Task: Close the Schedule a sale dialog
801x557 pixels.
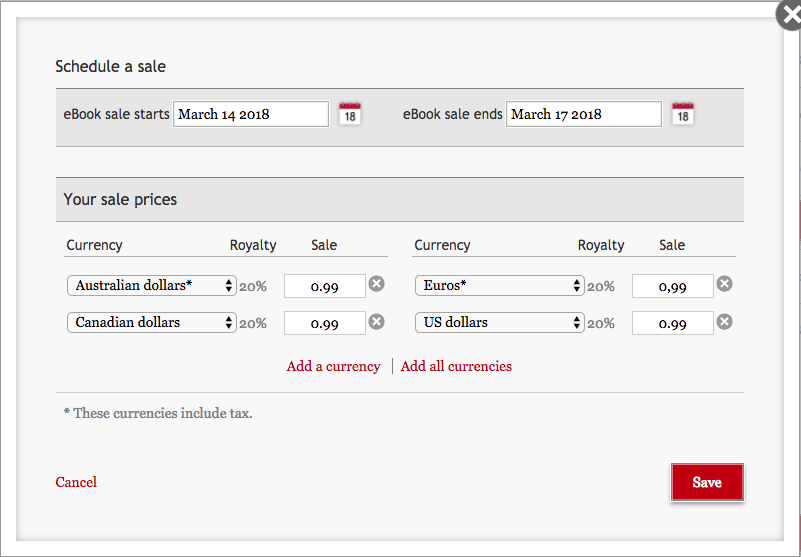Action: tap(790, 15)
